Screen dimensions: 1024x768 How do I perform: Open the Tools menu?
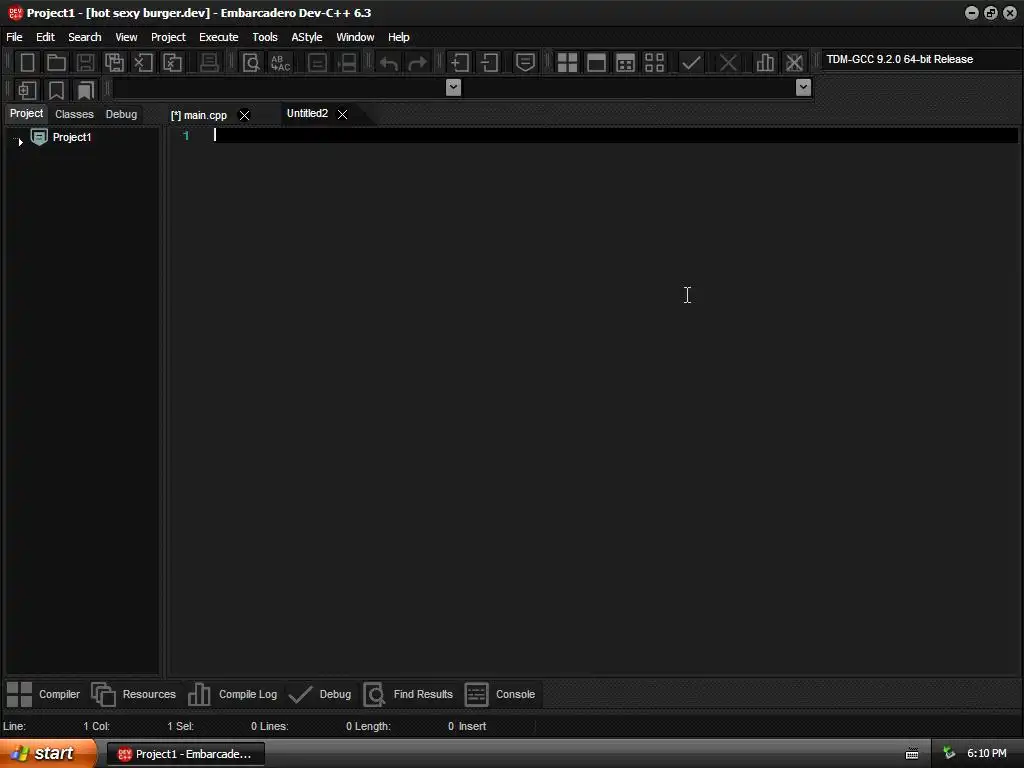click(x=264, y=37)
